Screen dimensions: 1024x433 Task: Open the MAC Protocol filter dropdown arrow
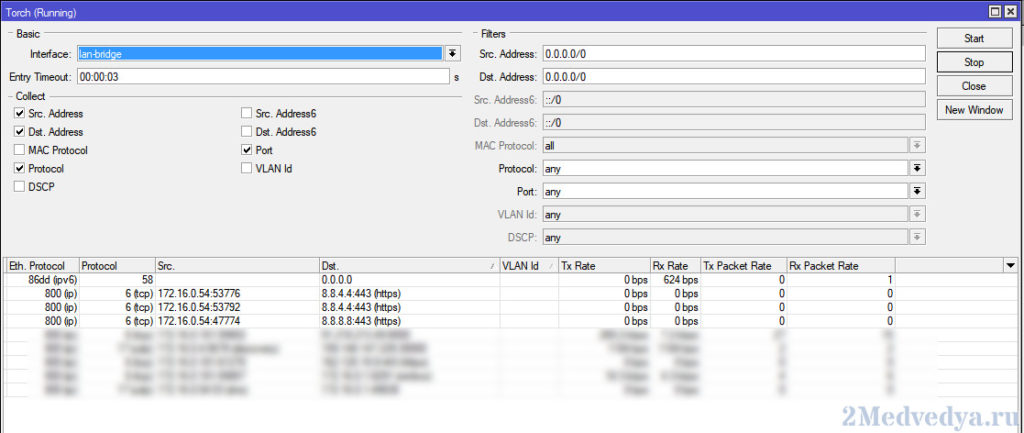[x=918, y=145]
